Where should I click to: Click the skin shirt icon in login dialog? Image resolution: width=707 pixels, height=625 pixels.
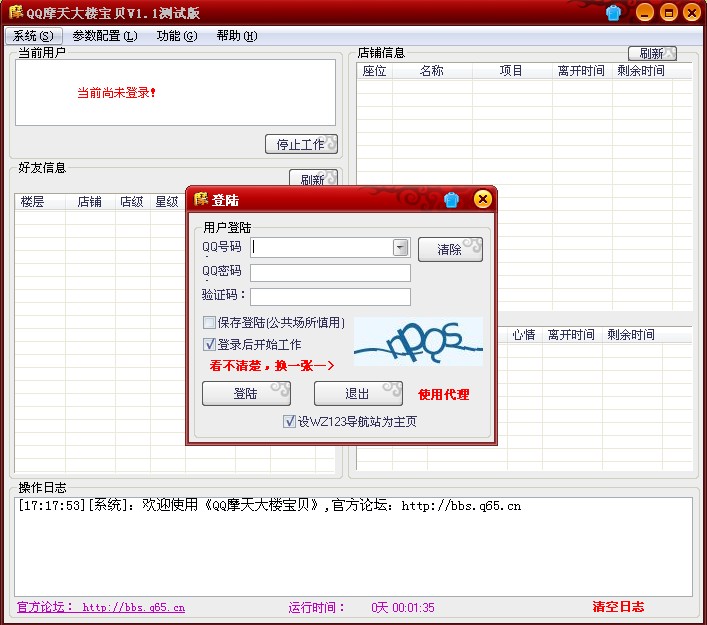451,199
